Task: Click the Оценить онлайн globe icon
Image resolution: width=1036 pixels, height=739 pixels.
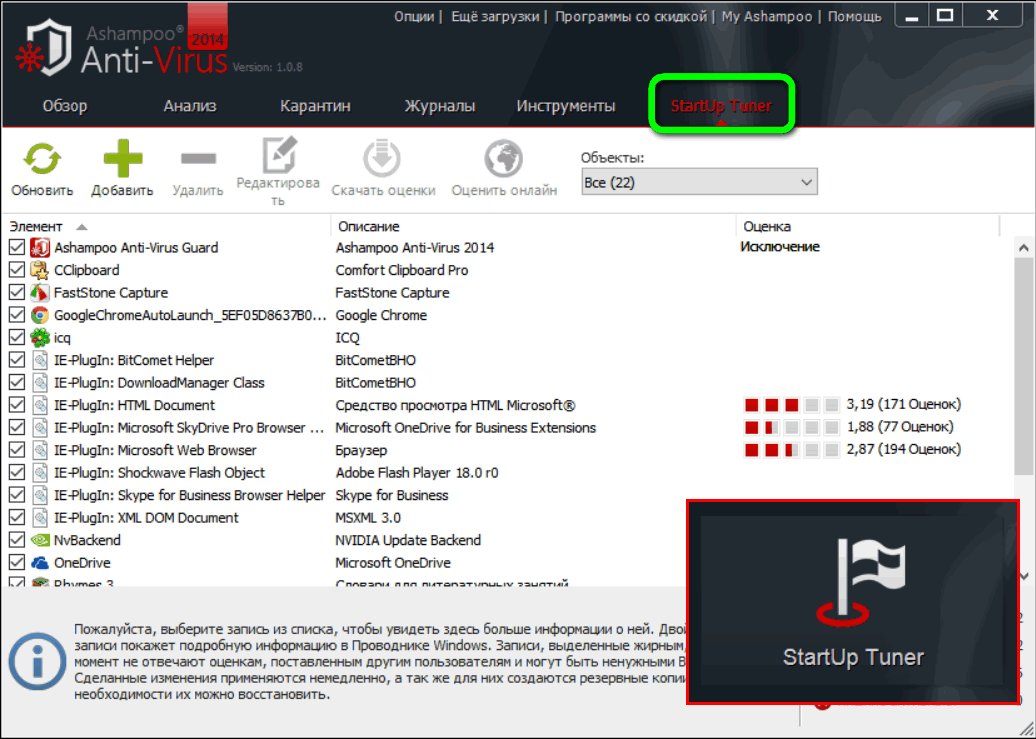Action: coord(503,159)
